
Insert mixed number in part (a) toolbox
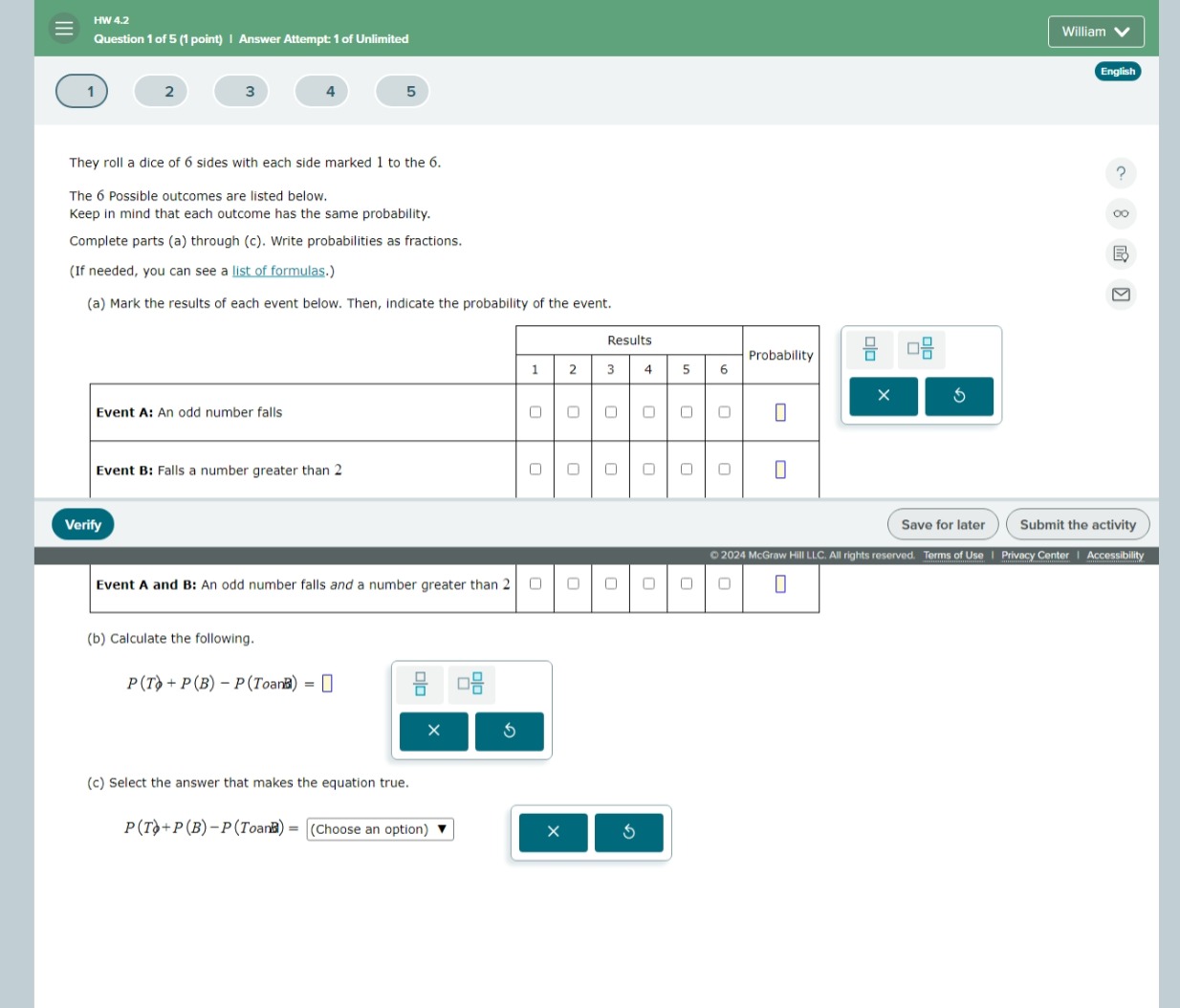922,350
